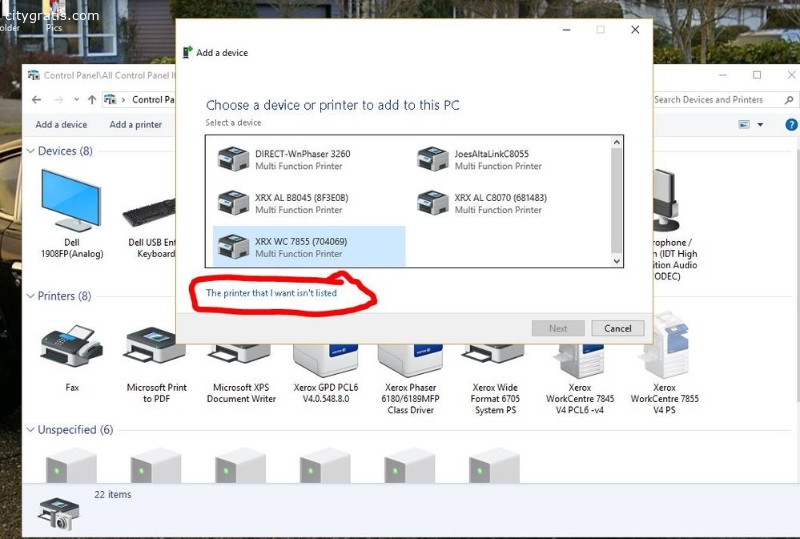Cancel the Add a device dialog
The width and height of the screenshot is (800, 539).
[x=618, y=328]
